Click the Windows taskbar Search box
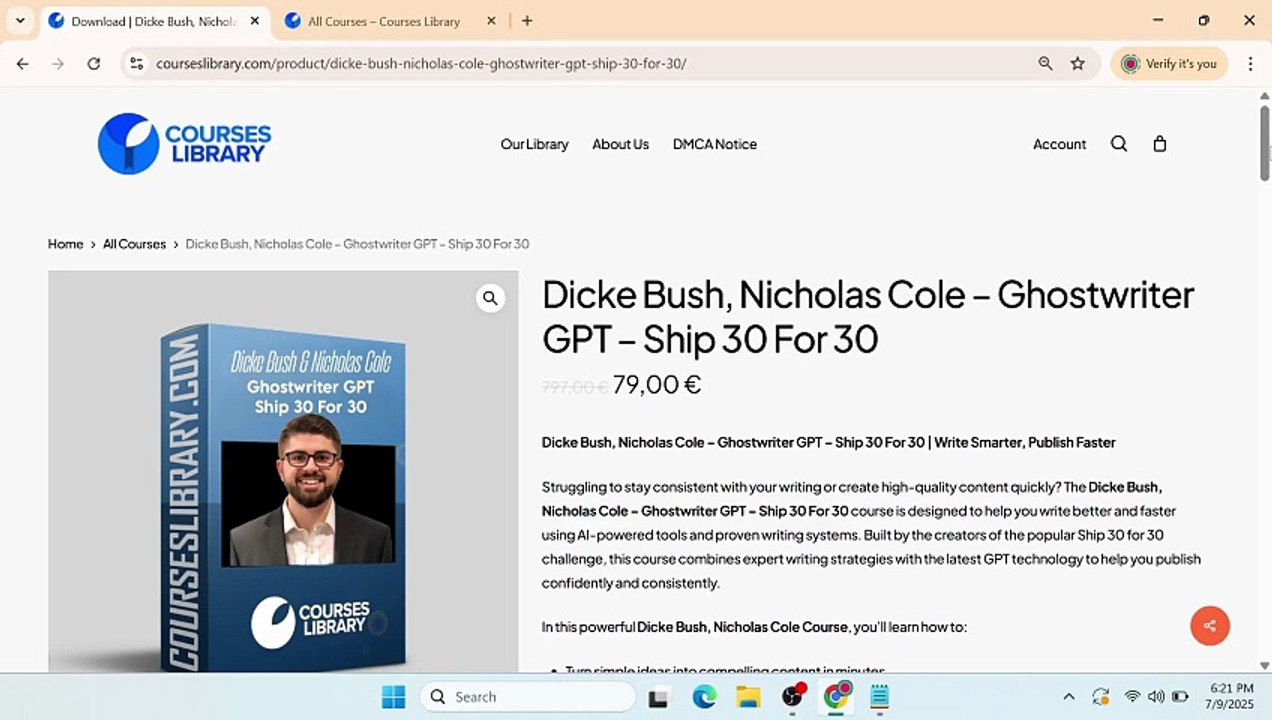 (x=528, y=697)
